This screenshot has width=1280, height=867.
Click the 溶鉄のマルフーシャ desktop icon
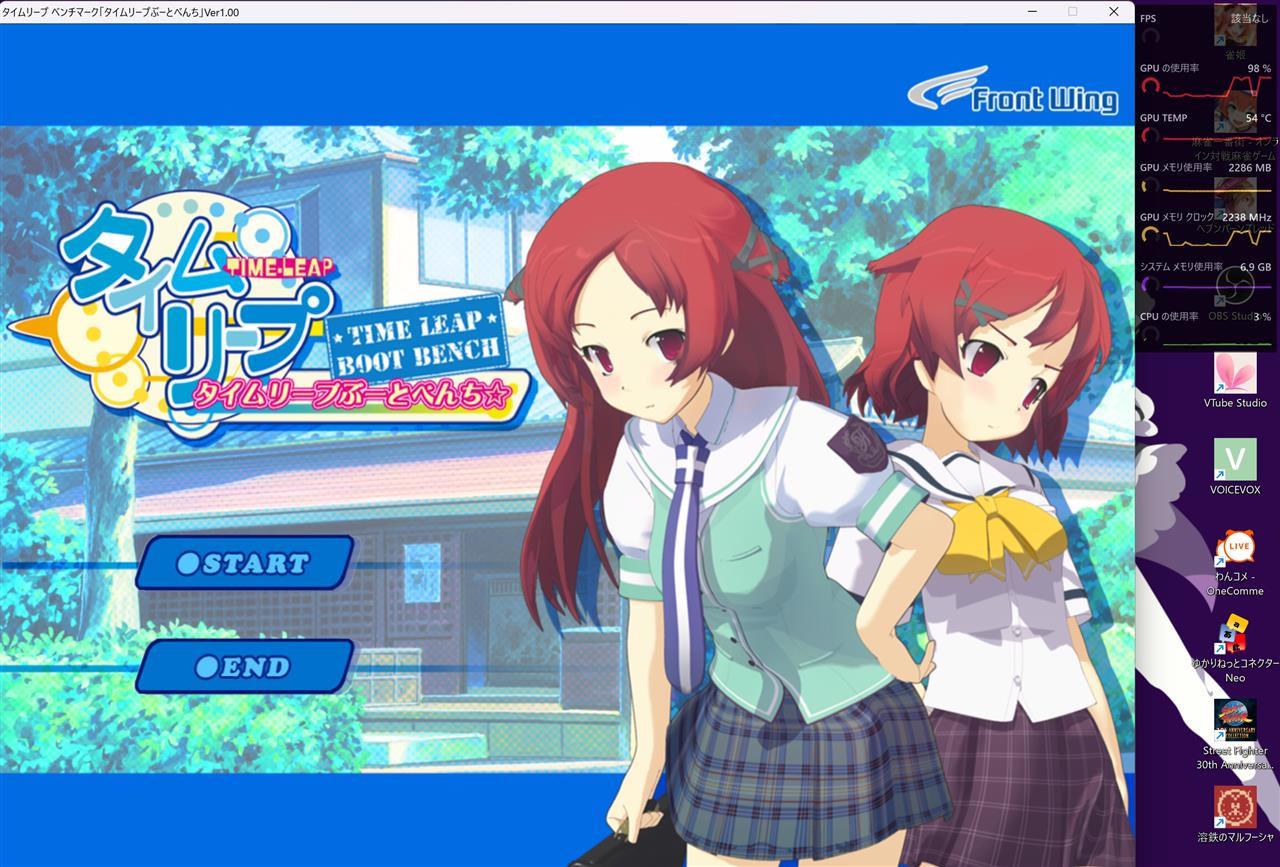(1235, 815)
